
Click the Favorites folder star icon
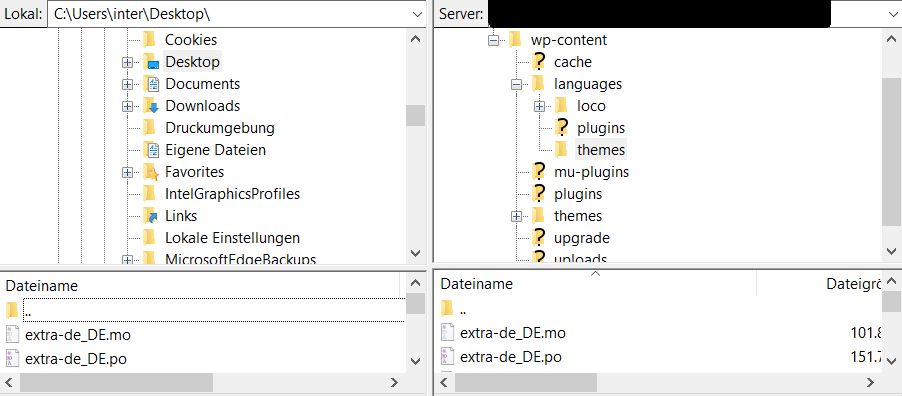151,172
